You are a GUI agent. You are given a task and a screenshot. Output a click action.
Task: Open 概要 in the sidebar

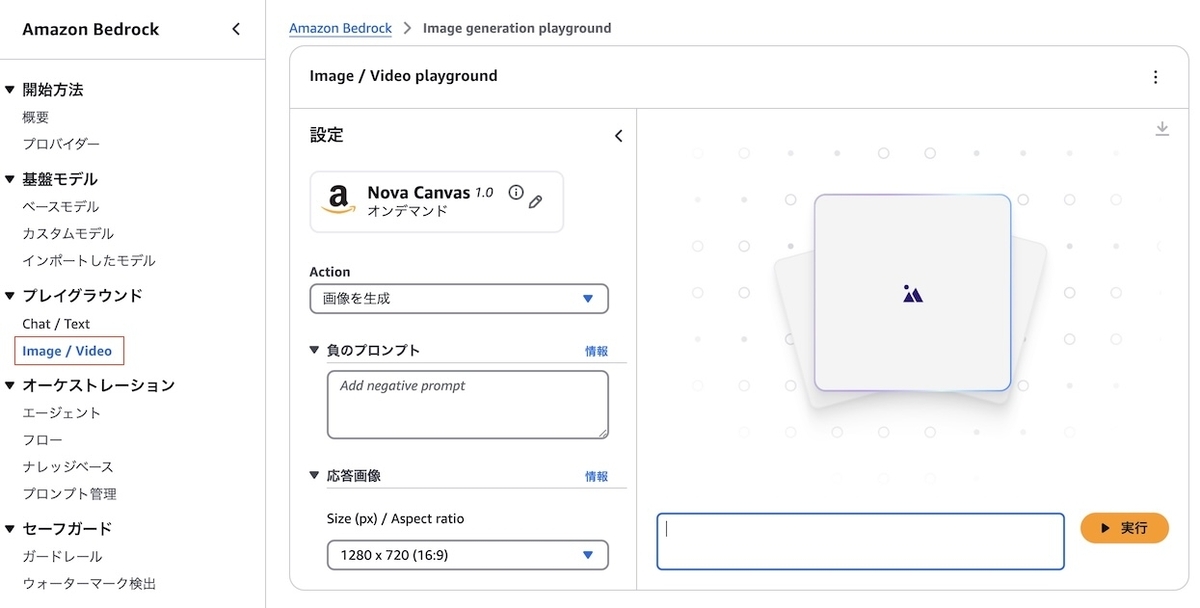[36, 117]
